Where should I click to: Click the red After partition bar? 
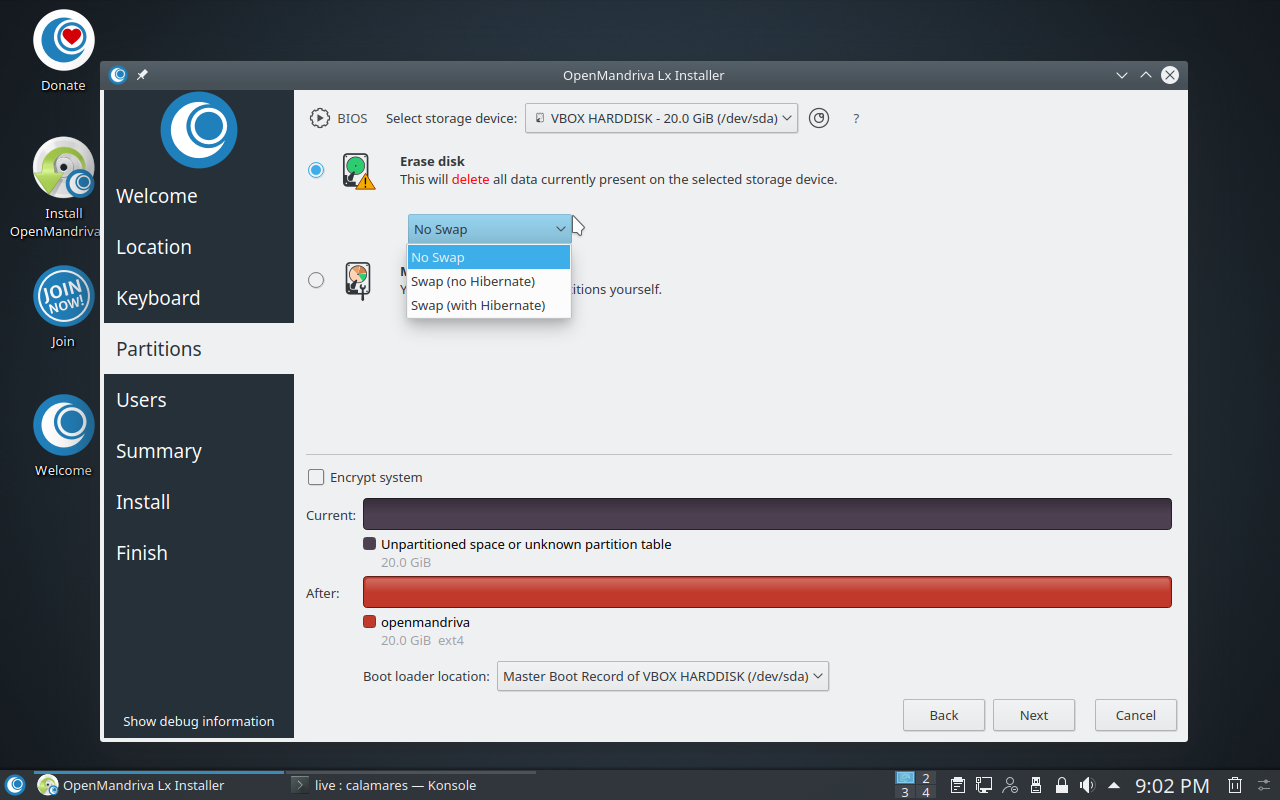[766, 592]
